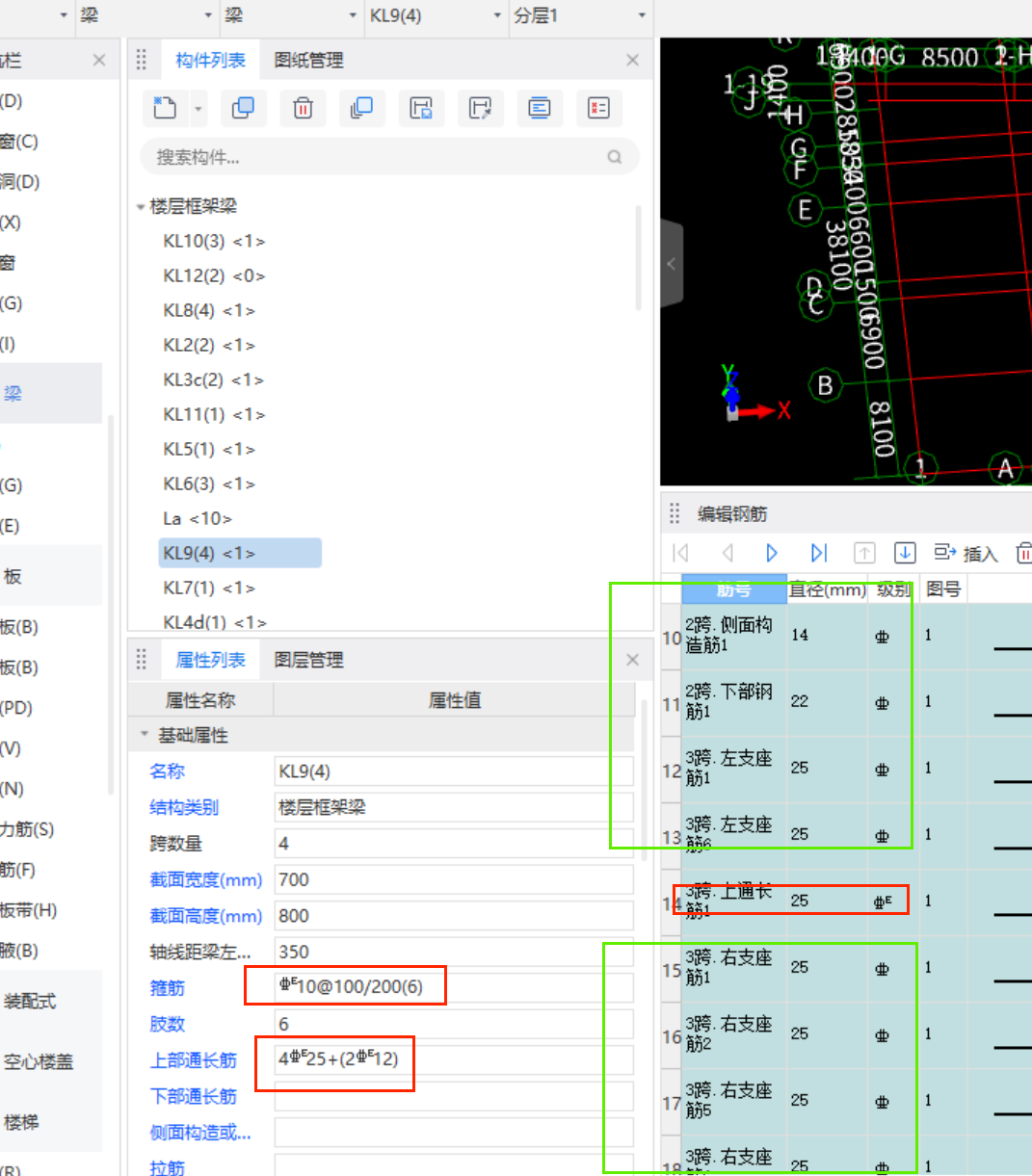Switch to the 构件列表 tab
Viewport: 1032px width, 1176px height.
coord(210,60)
